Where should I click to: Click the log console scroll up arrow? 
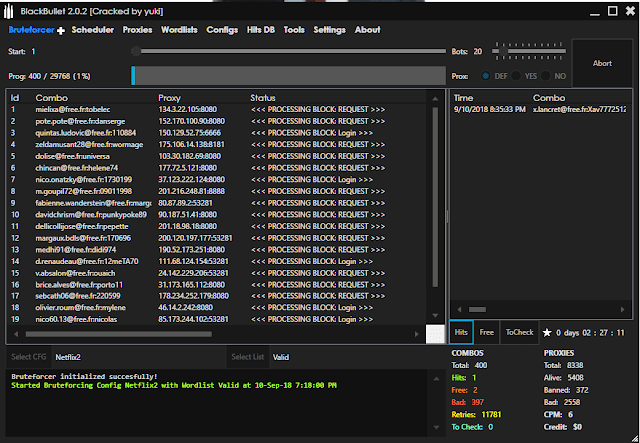tap(436, 378)
